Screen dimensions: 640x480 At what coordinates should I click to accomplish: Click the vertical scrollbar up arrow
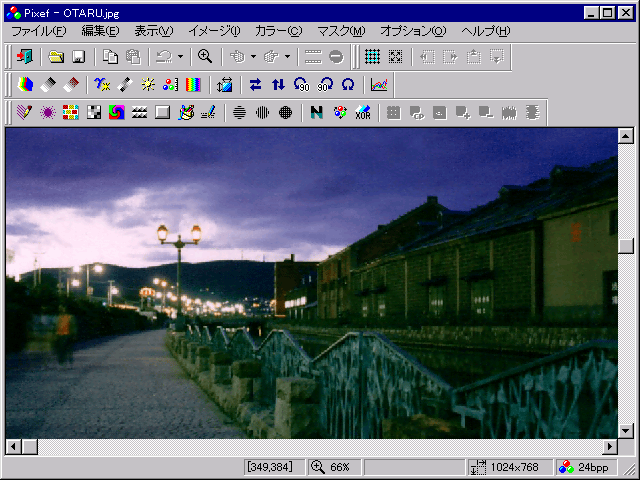(x=626, y=136)
